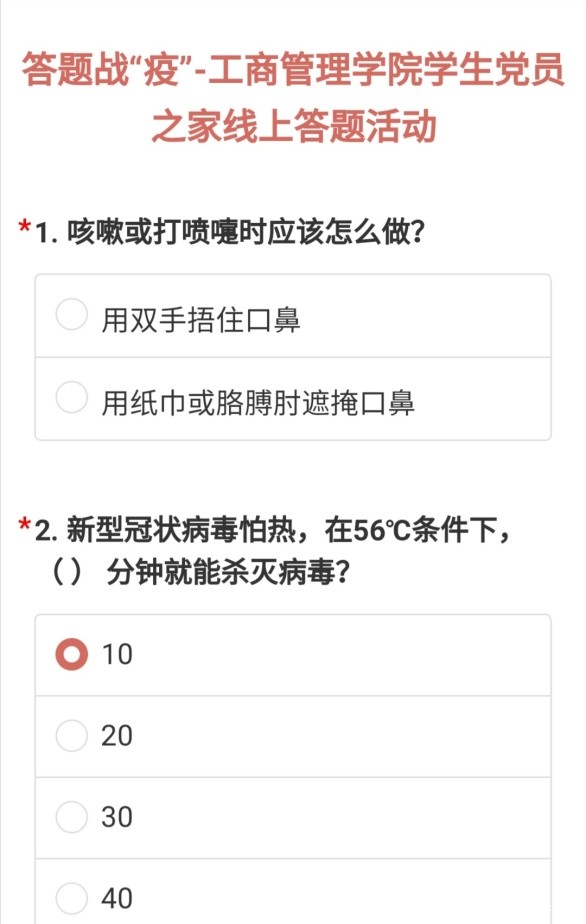Click the second answer row of question 1
Screen dimensions: 586x924
(x=293, y=397)
